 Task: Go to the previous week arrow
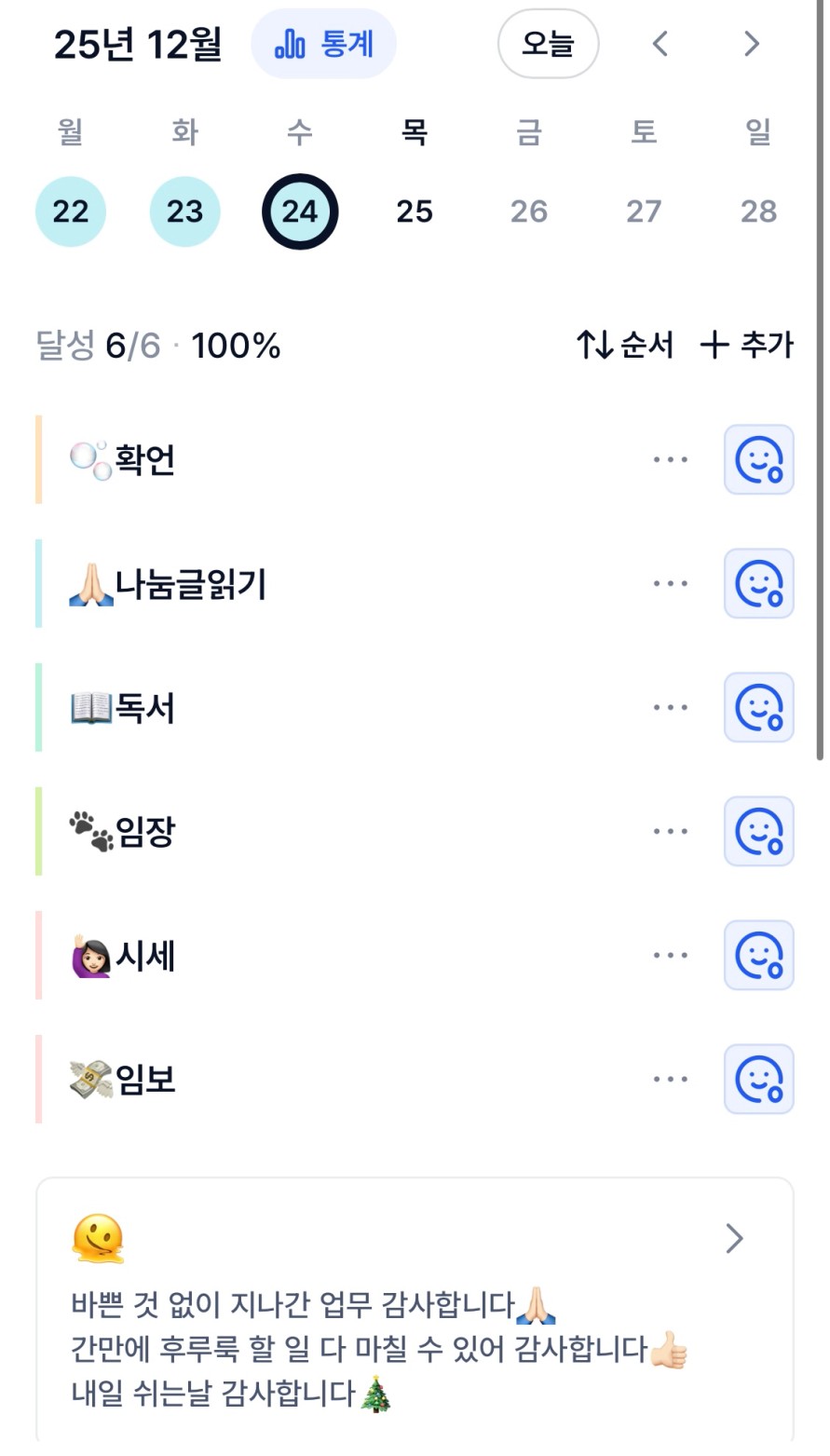point(660,44)
